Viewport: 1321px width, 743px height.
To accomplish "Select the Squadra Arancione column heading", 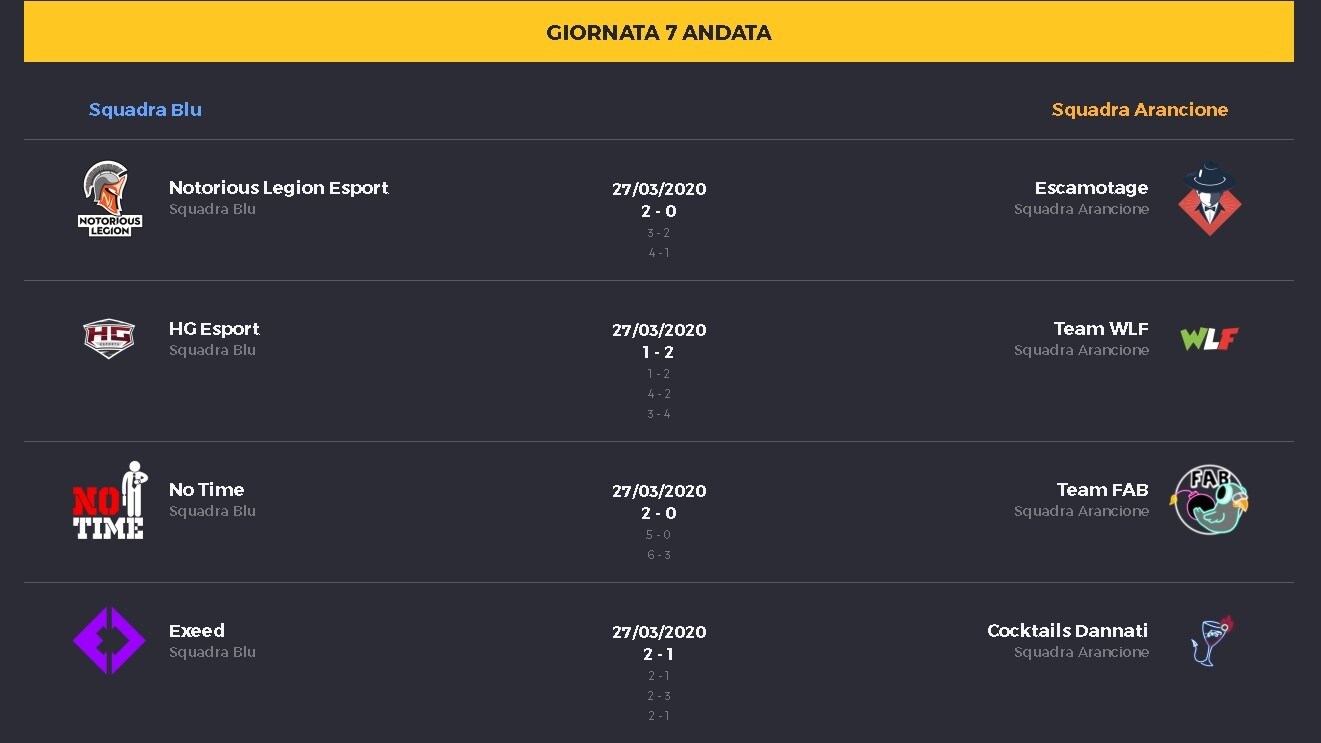I will pos(1140,109).
